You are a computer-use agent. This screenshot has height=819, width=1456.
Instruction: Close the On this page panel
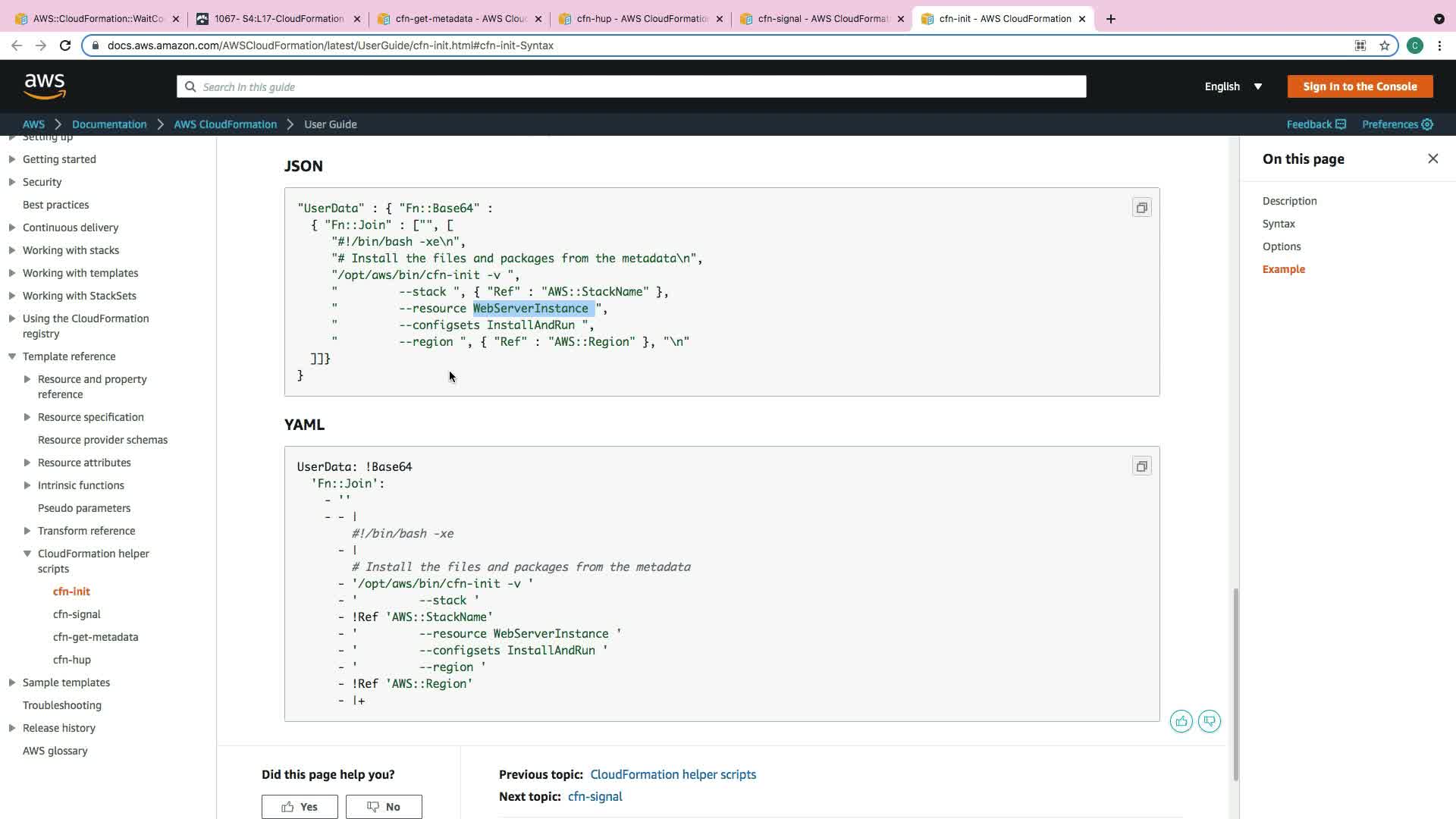point(1432,158)
